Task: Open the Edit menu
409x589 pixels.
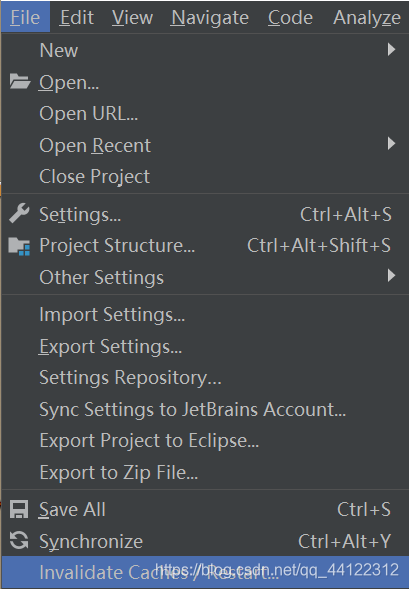Action: point(77,17)
